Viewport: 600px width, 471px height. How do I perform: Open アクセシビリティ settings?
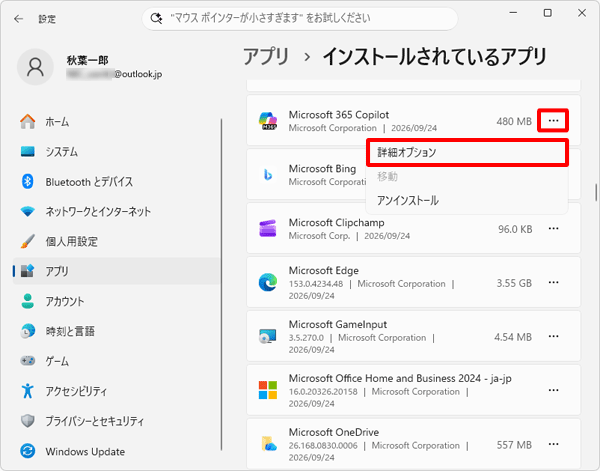coord(117,391)
